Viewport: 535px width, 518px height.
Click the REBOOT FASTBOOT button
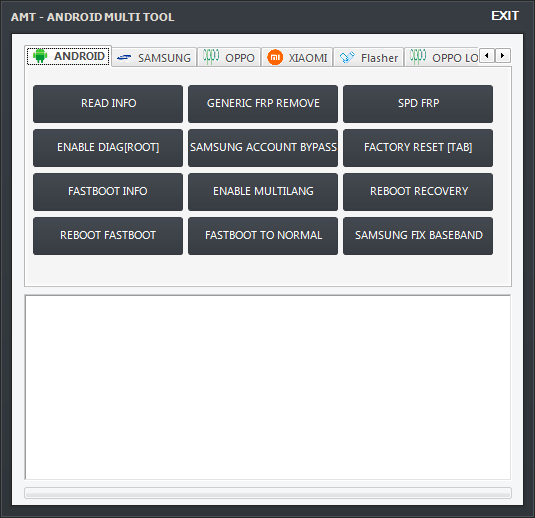[x=108, y=236]
